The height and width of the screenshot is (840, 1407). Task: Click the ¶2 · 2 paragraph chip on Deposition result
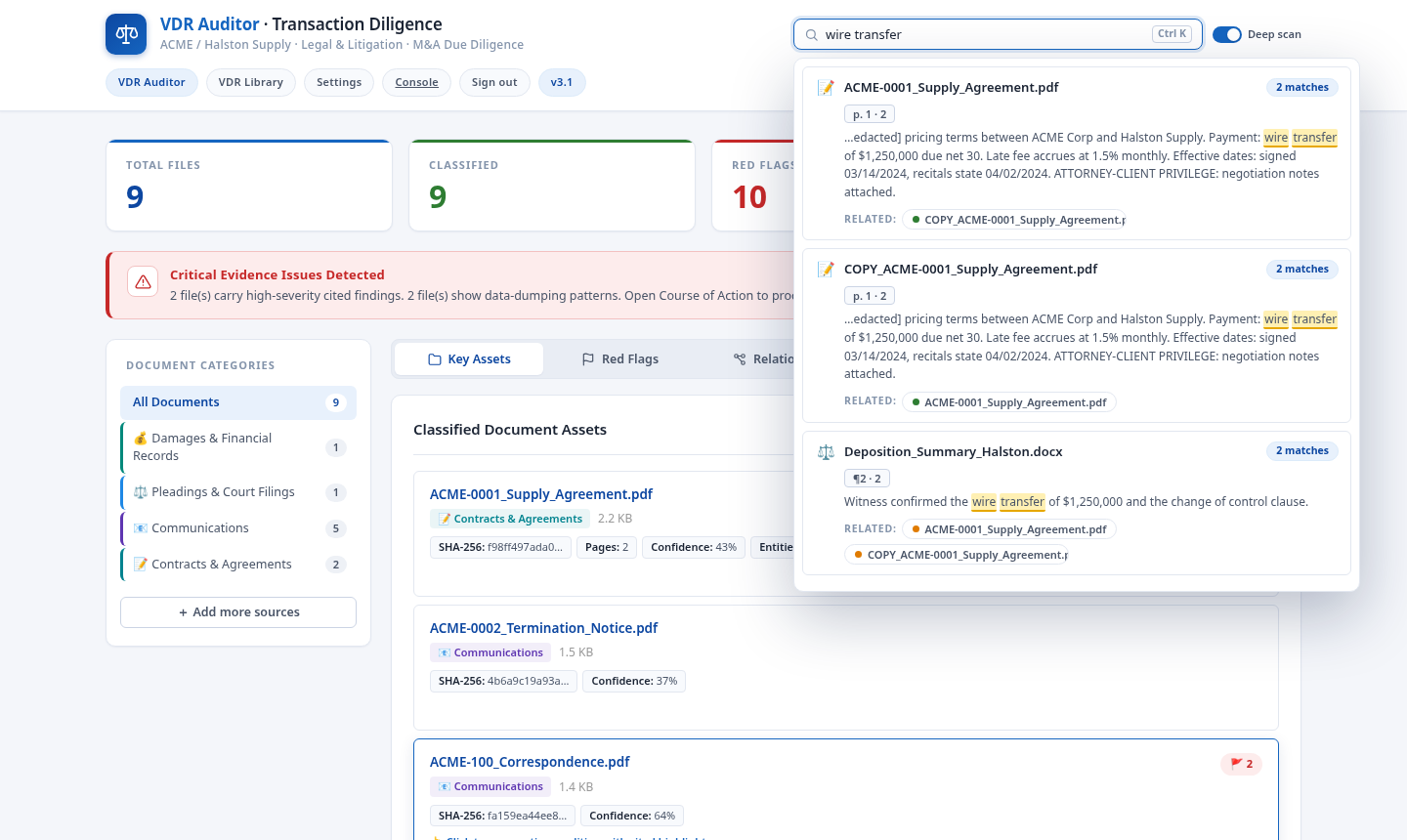click(x=867, y=479)
